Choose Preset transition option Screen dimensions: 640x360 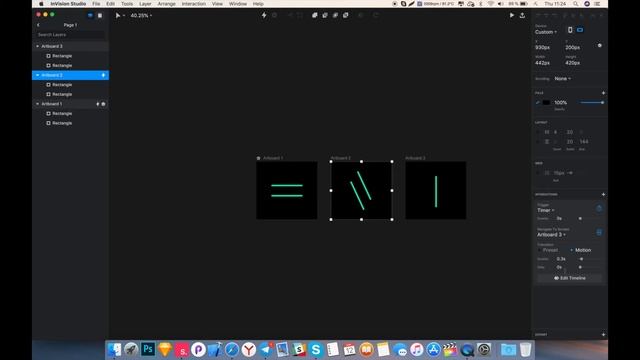(548, 250)
